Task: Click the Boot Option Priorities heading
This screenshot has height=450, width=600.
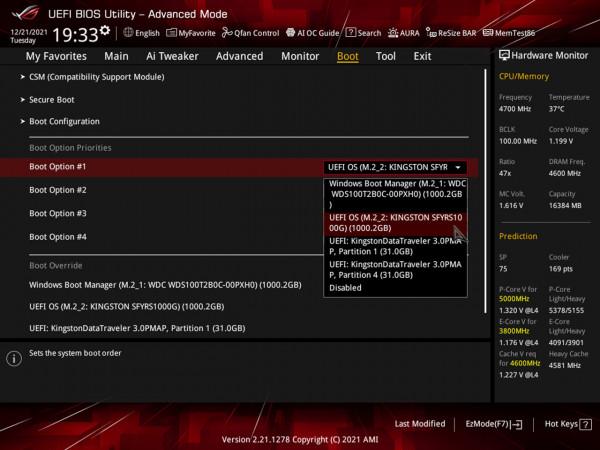Action: (x=70, y=148)
